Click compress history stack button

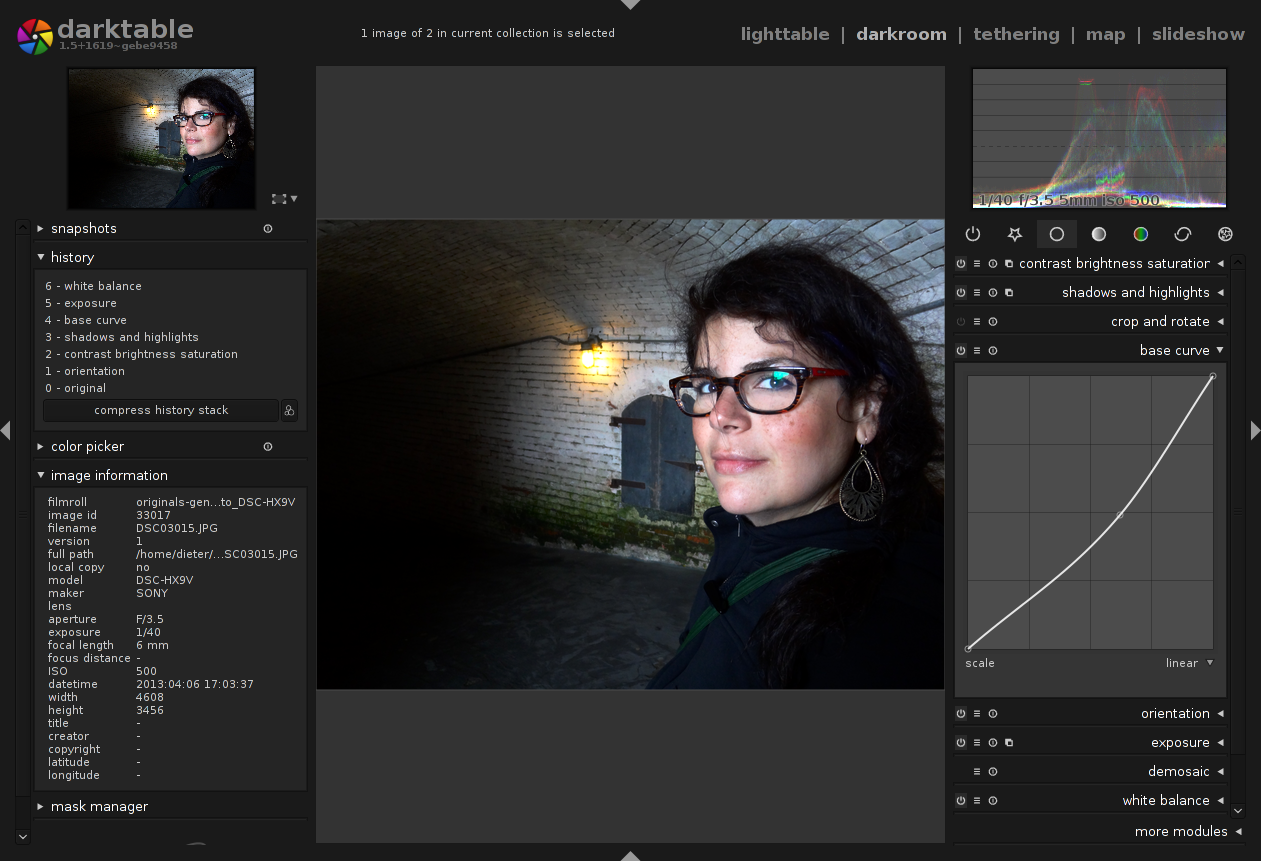coord(161,410)
